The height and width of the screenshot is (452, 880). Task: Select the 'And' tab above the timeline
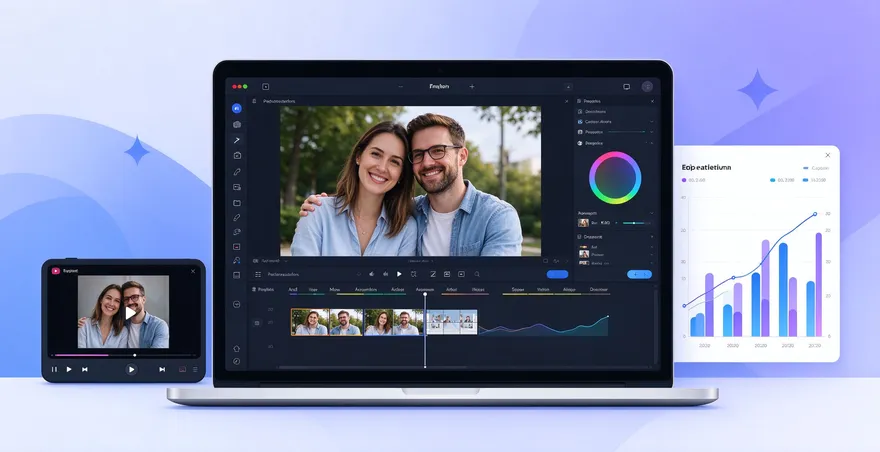tap(293, 290)
